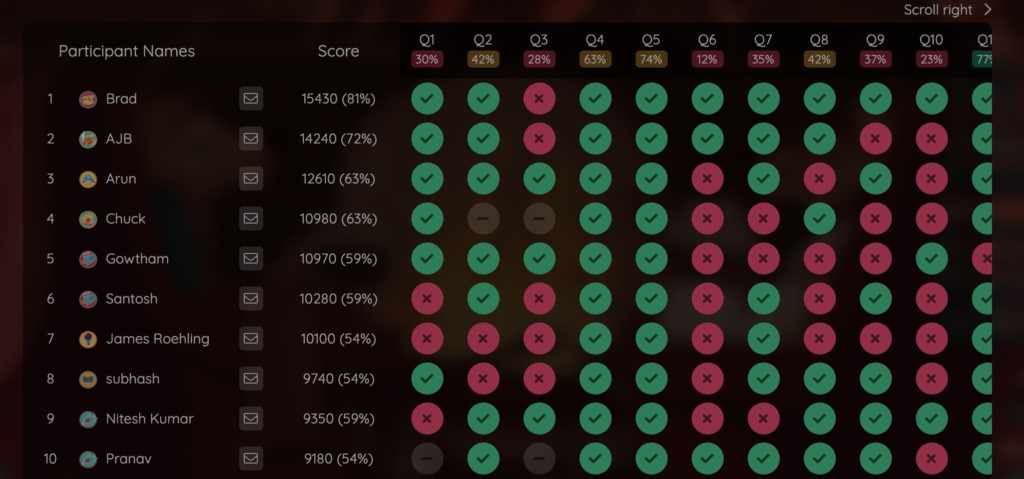The height and width of the screenshot is (479, 1024).
Task: Open the envelope icon for James Roehling
Action: pyautogui.click(x=251, y=339)
